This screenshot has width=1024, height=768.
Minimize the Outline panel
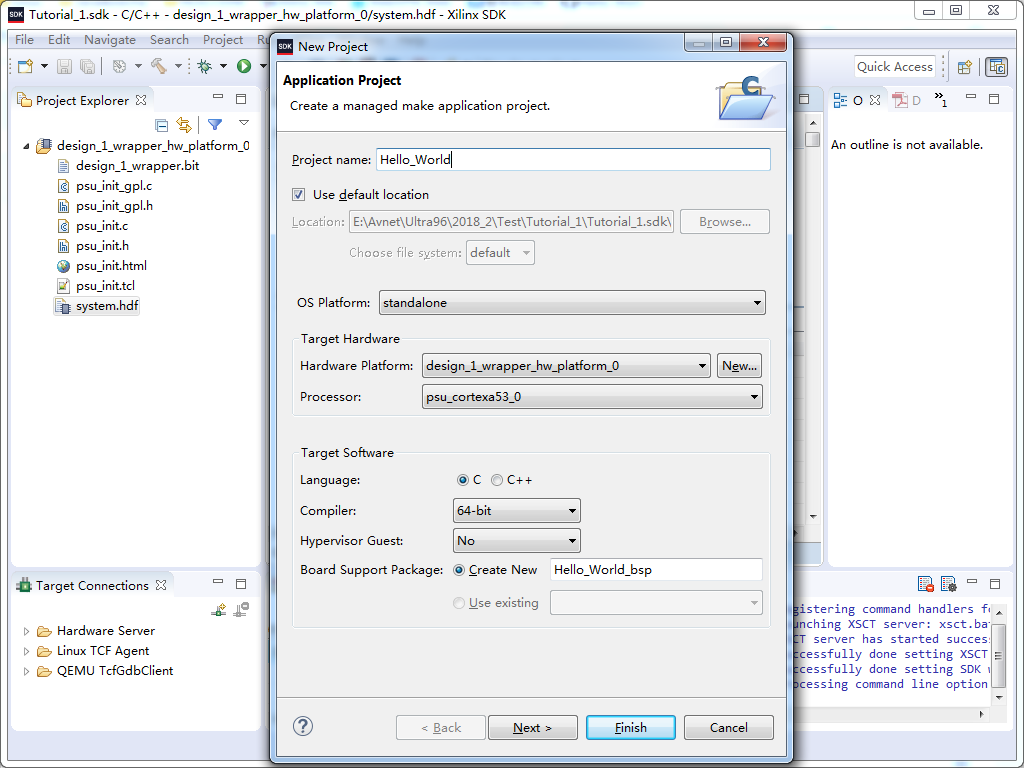(x=971, y=97)
